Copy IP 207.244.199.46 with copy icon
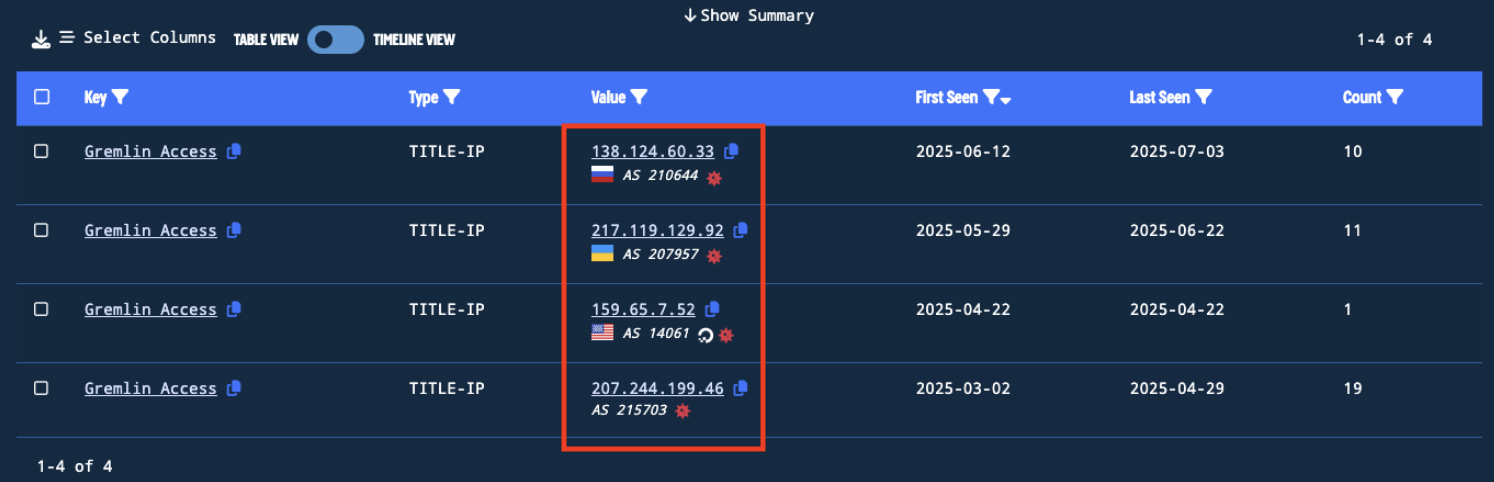This screenshot has width=1494, height=482. (x=740, y=388)
